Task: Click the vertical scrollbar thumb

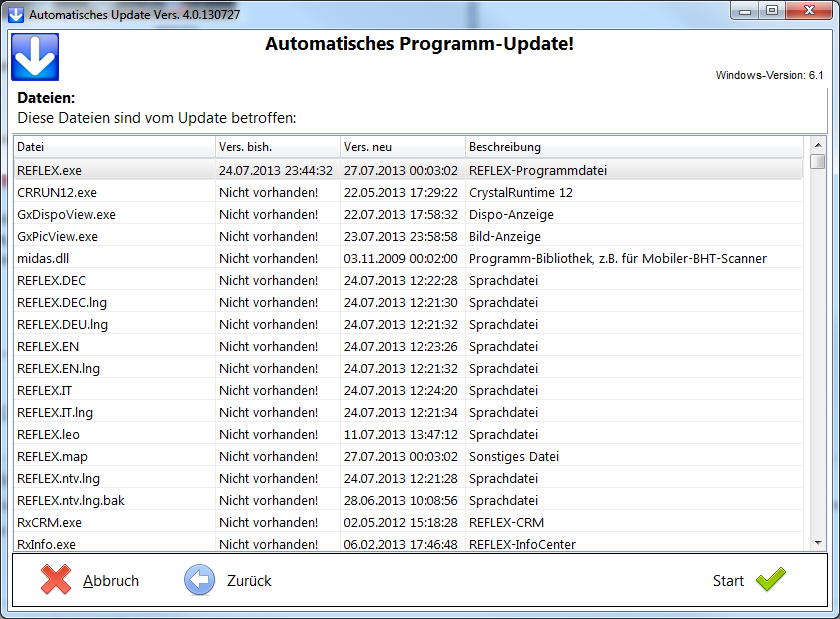Action: point(818,161)
